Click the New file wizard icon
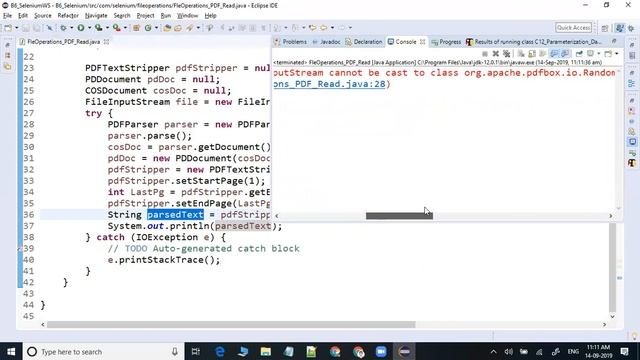The width and height of the screenshot is (640, 360). tap(8, 28)
